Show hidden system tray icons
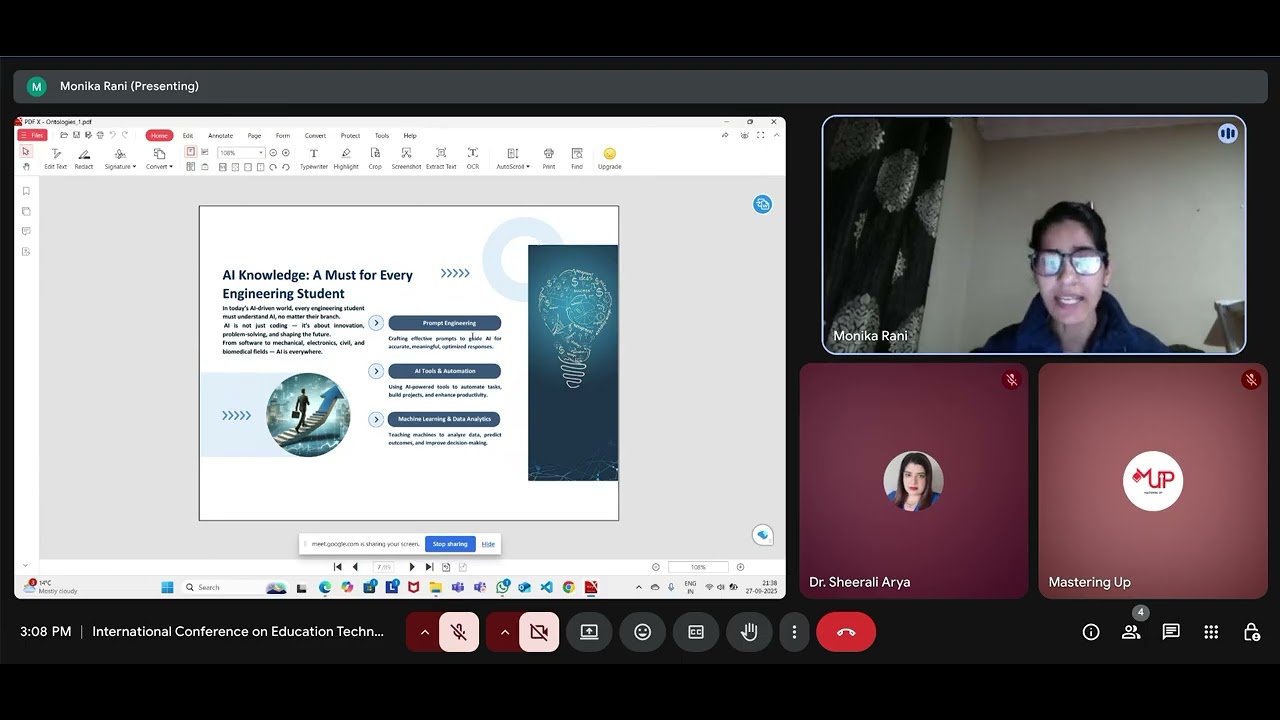 click(640, 587)
